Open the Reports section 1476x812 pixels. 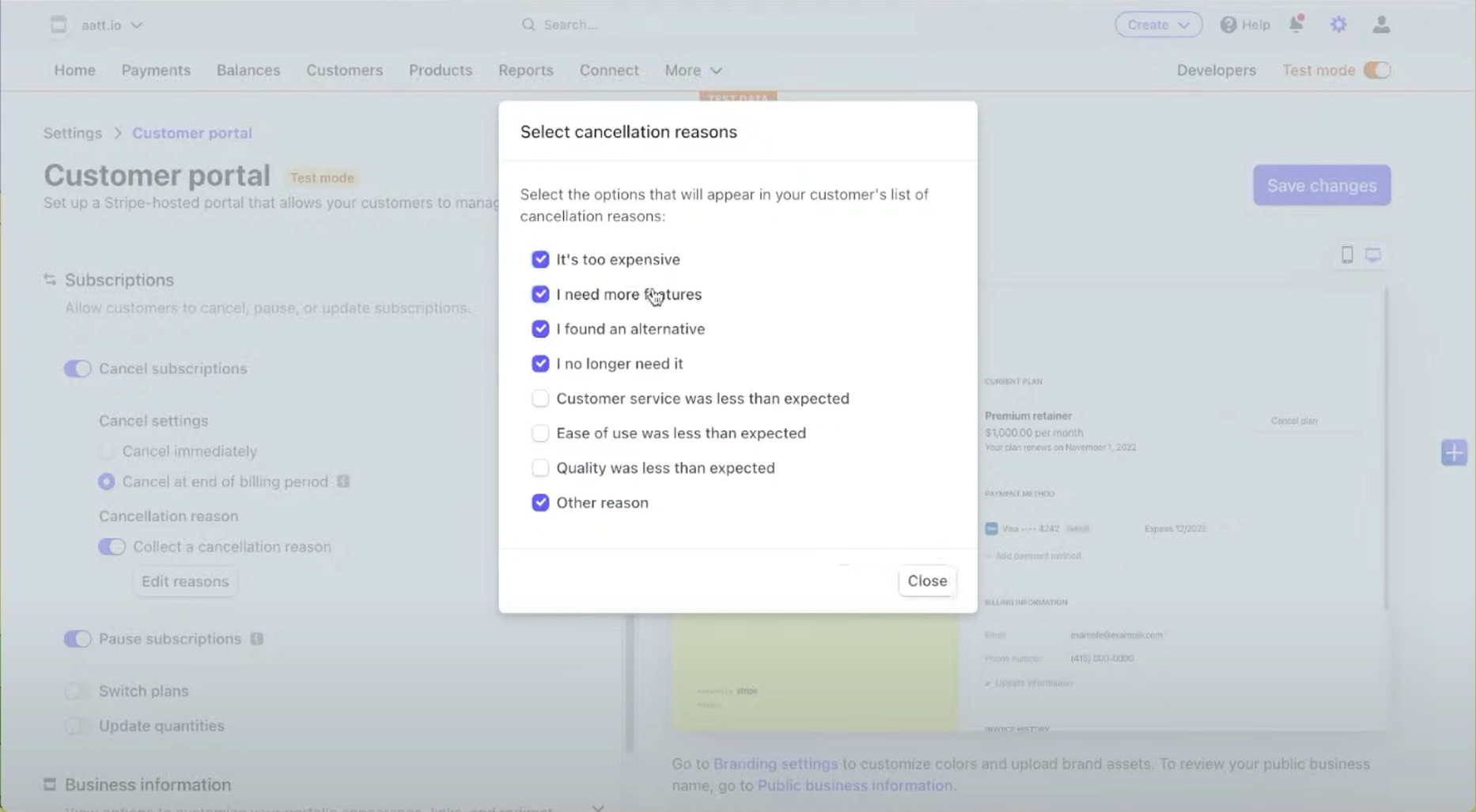525,70
